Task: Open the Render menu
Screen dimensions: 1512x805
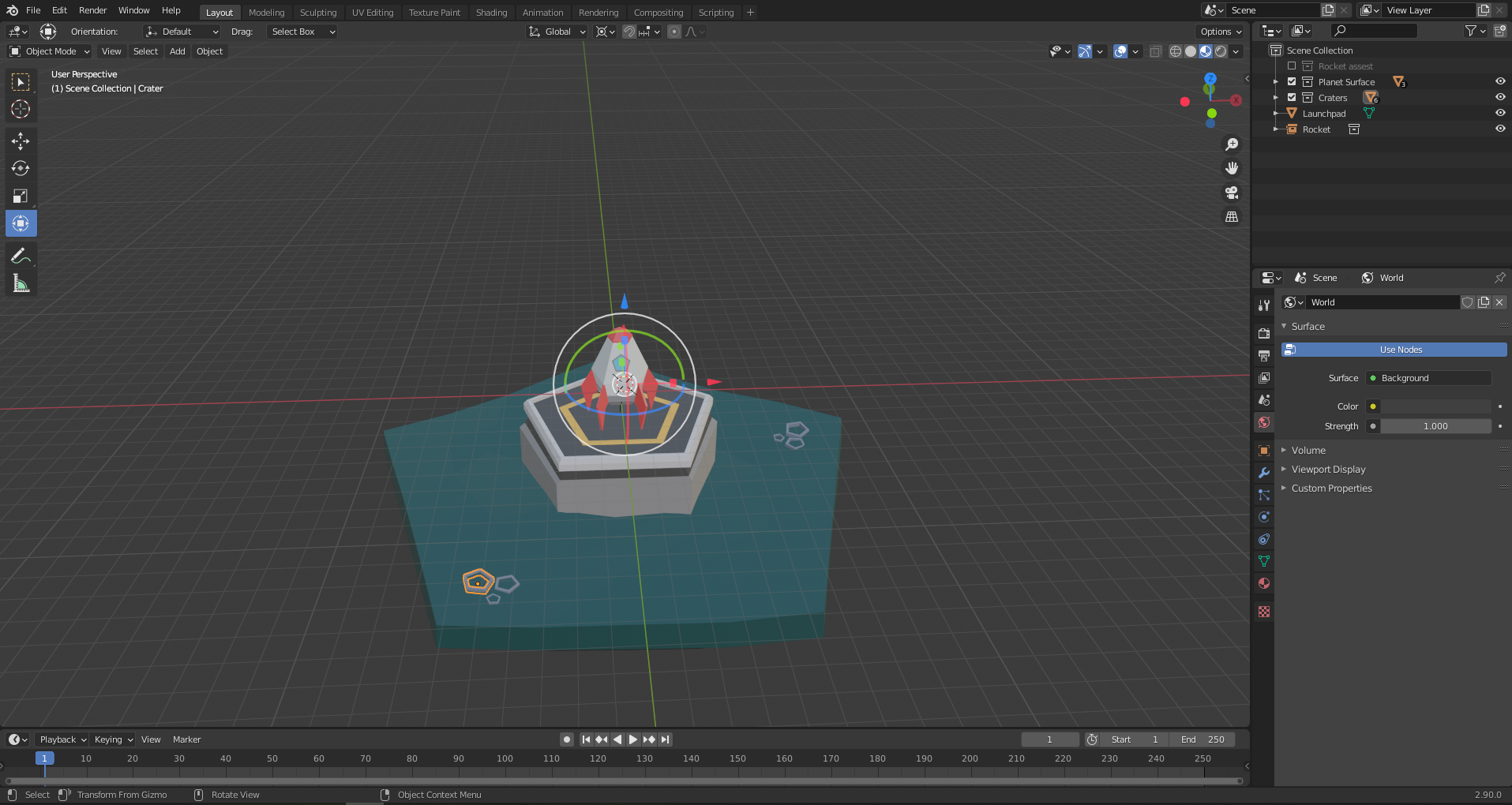Action: [92, 10]
